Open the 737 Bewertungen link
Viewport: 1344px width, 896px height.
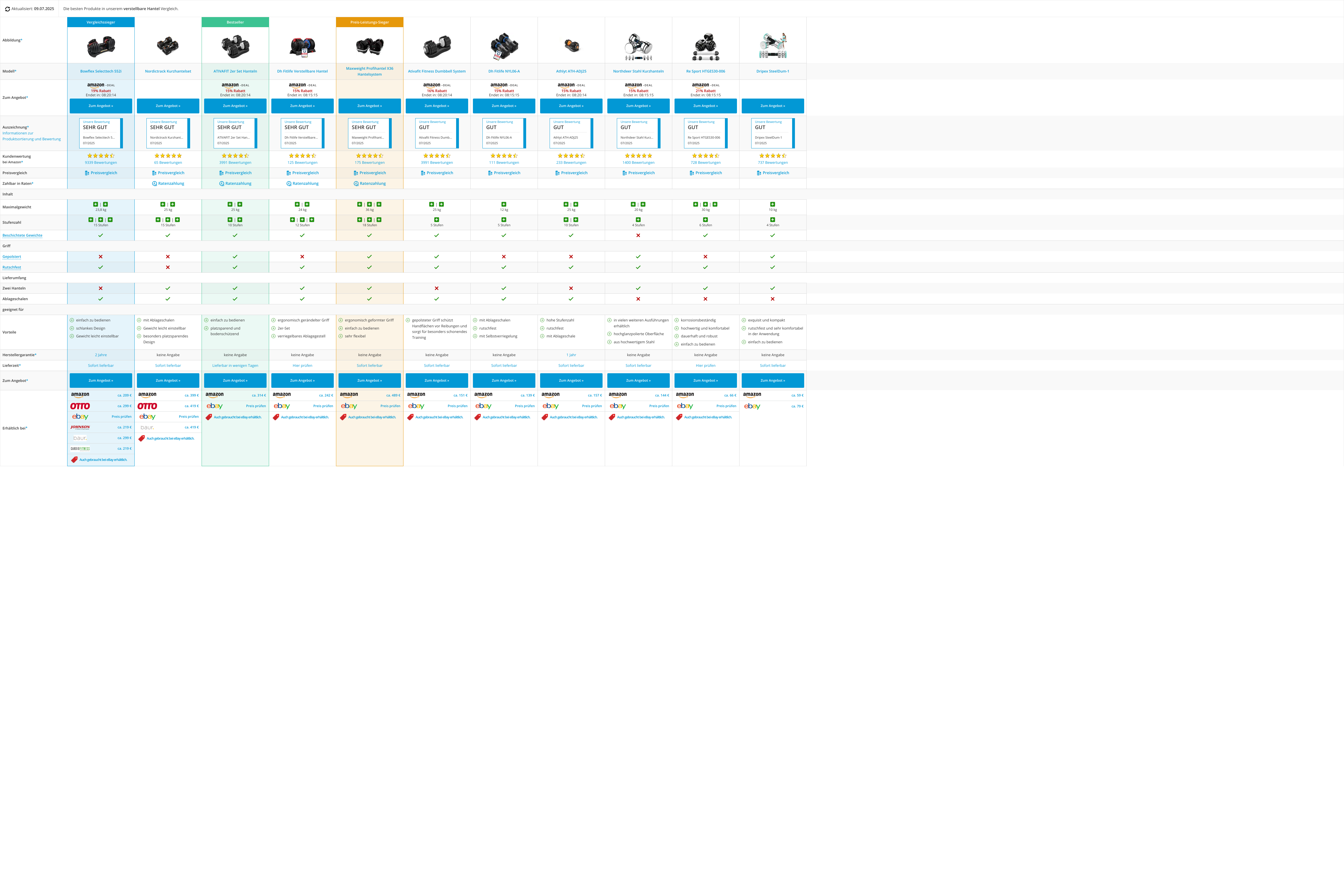point(773,163)
